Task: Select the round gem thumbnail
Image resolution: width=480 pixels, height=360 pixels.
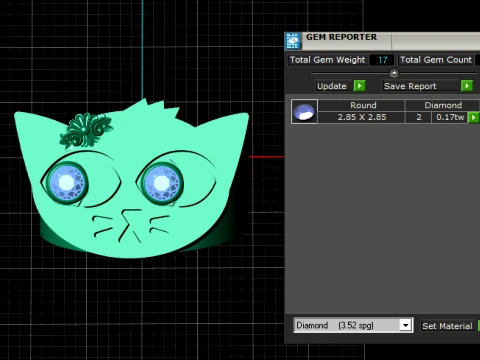Action: click(x=304, y=112)
